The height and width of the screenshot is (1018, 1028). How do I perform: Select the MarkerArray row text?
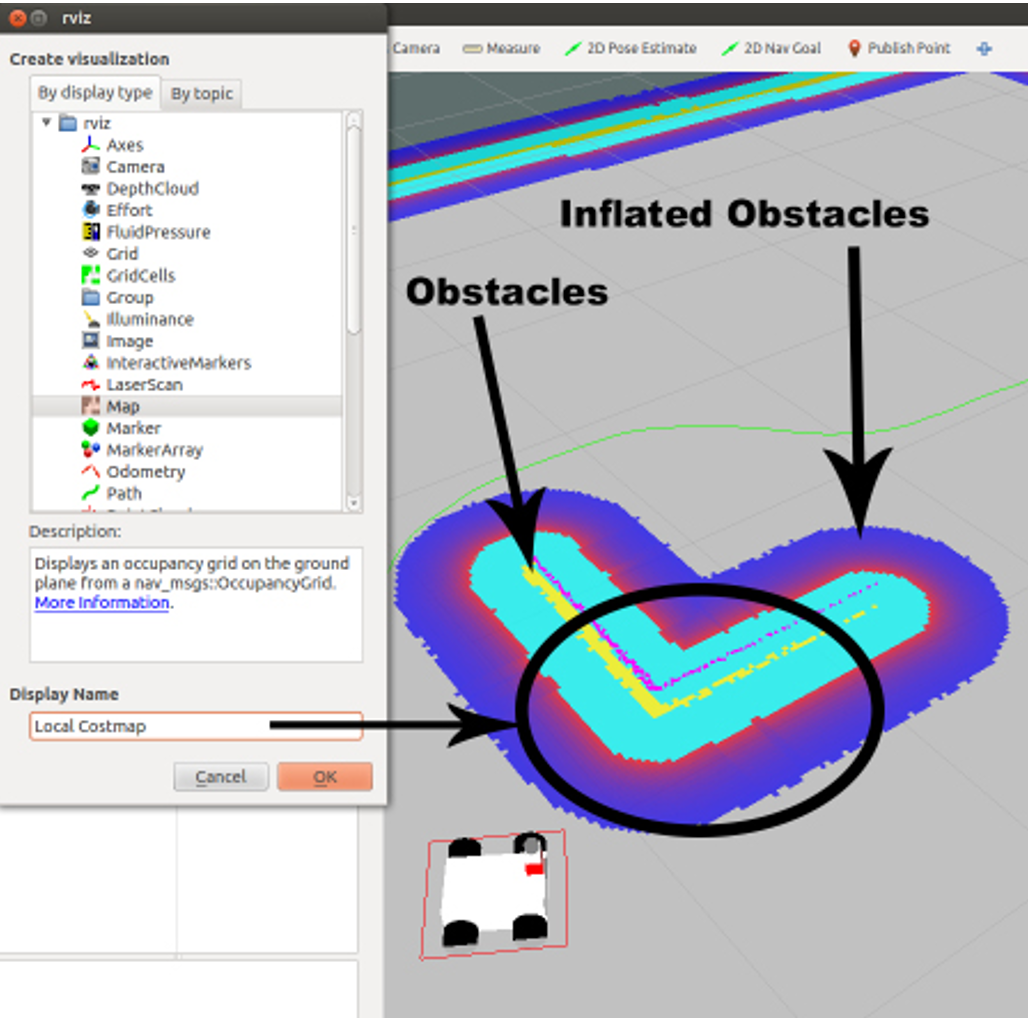155,450
